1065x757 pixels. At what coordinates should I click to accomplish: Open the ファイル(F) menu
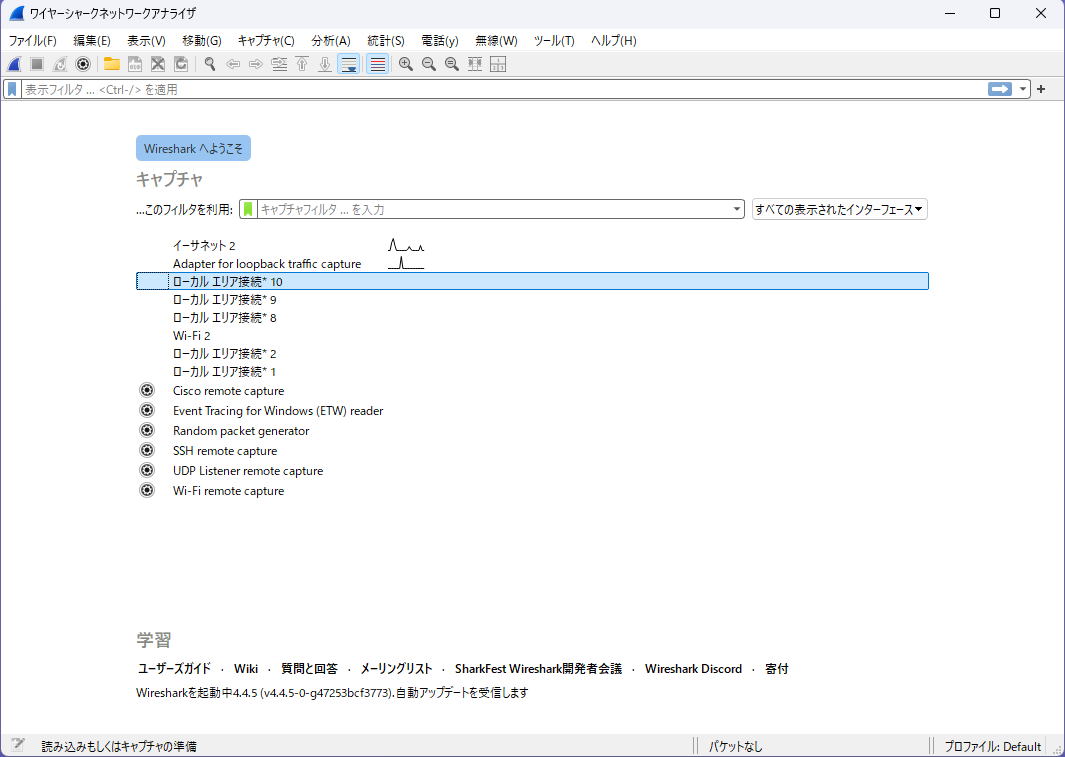pyautogui.click(x=33, y=41)
